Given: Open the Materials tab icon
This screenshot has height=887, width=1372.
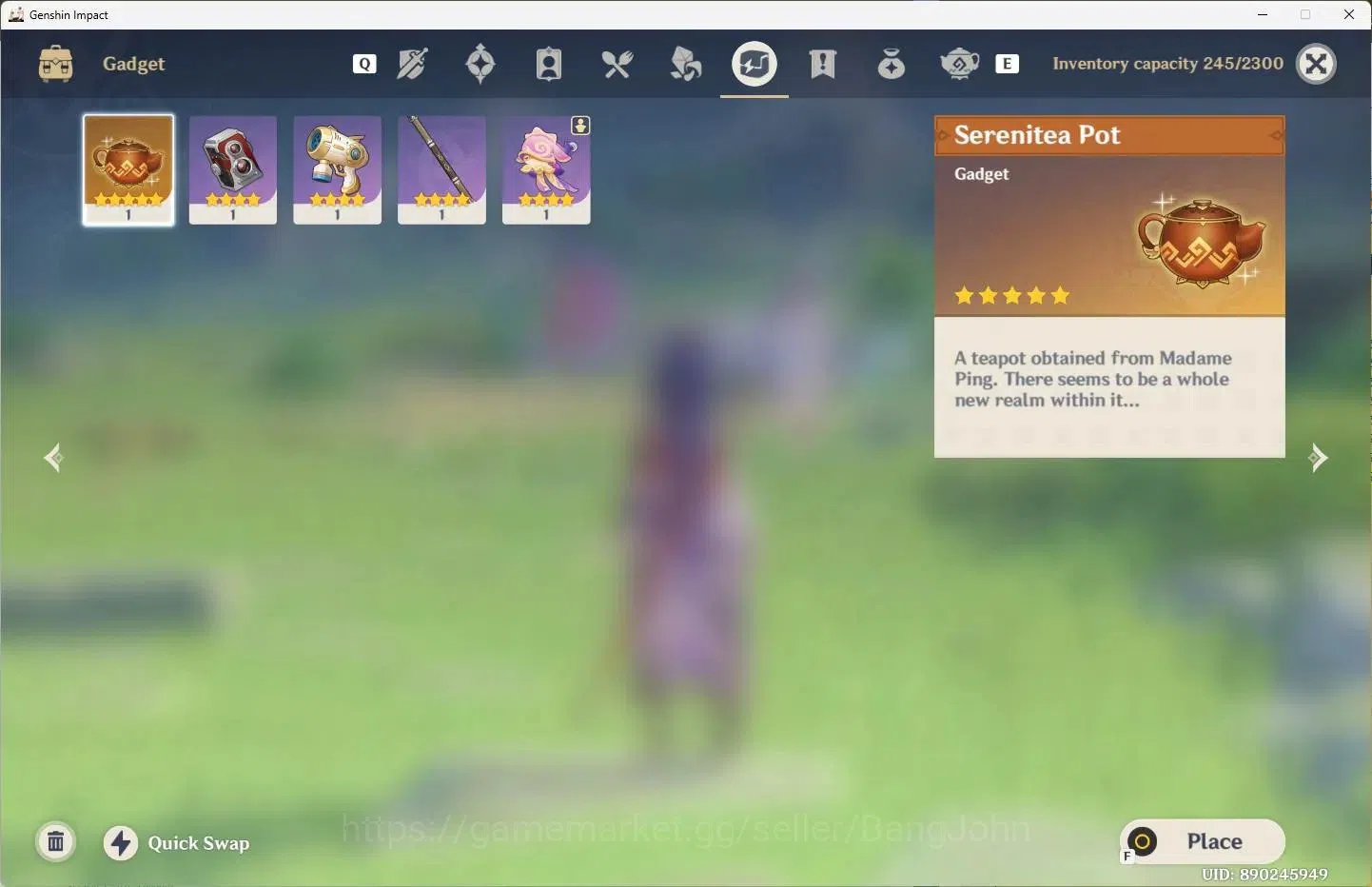Looking at the screenshot, I should click(686, 64).
